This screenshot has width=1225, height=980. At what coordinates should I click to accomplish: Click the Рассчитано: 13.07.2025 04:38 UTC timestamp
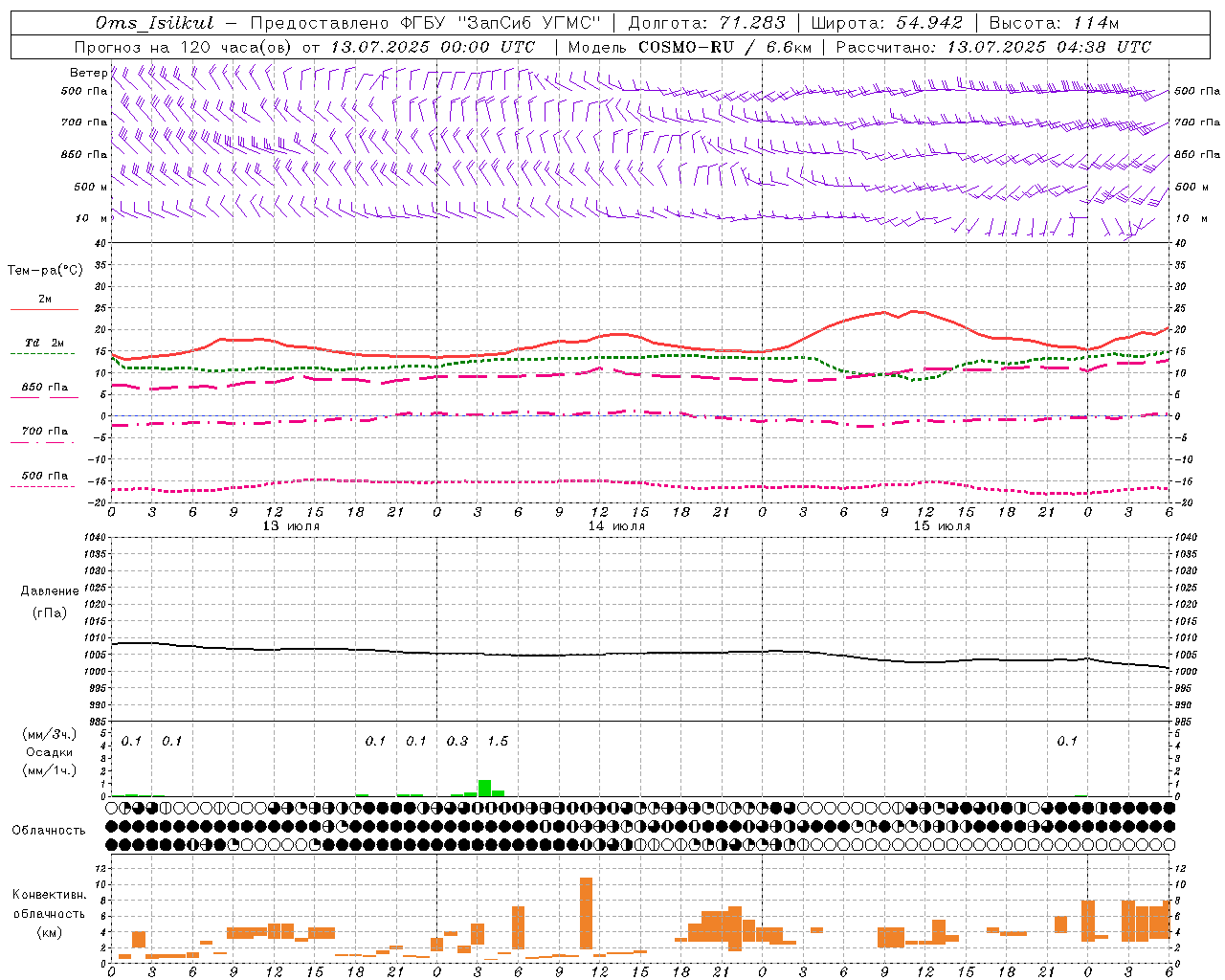coord(993,47)
